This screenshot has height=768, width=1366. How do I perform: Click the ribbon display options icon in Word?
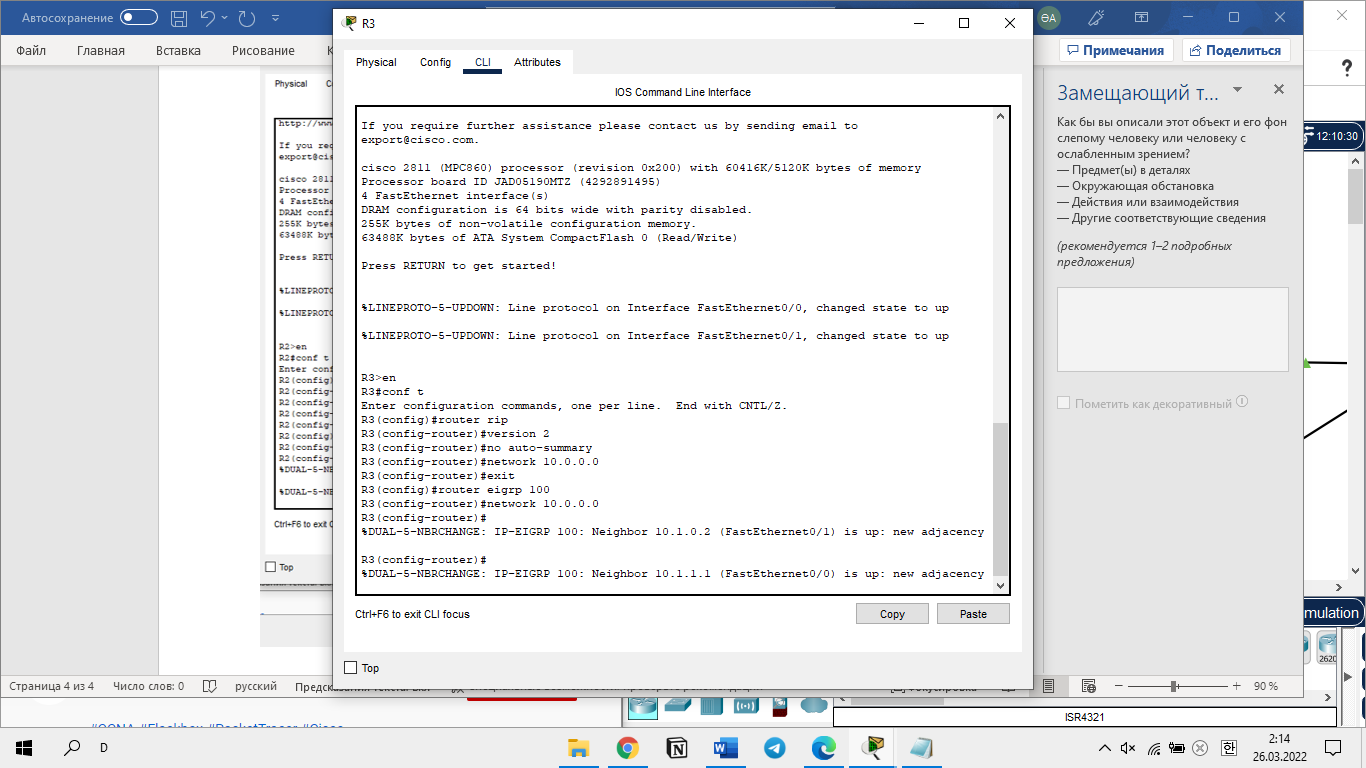(1141, 18)
